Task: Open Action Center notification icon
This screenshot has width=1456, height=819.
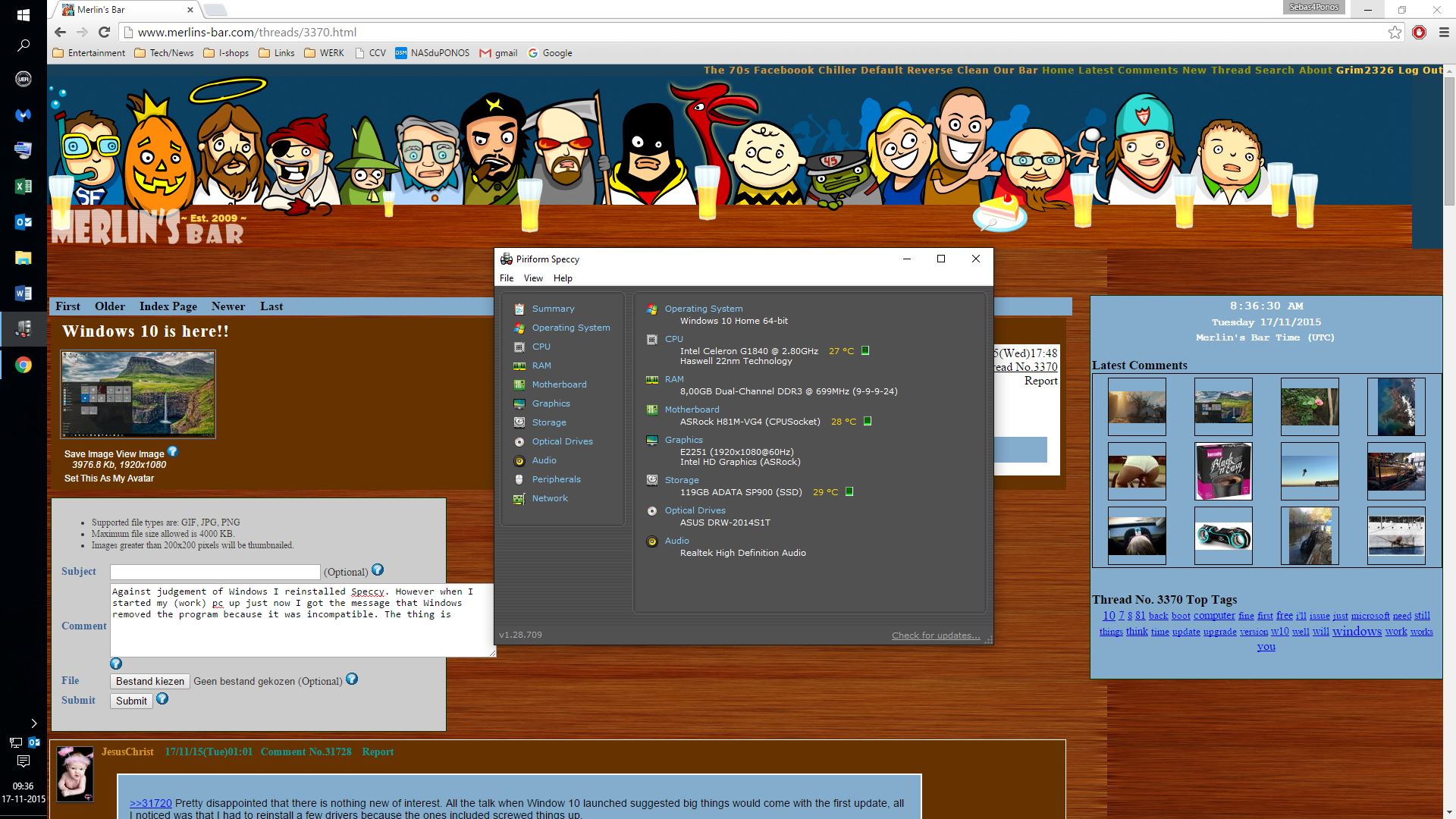Action: 23,761
